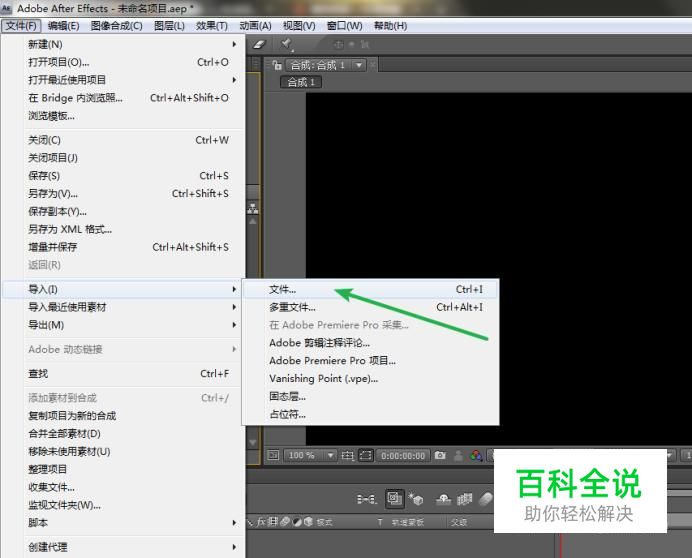This screenshot has height=558, width=692.
Task: Choose 在 Bridge 内浏览 menu item
Action: click(x=124, y=98)
